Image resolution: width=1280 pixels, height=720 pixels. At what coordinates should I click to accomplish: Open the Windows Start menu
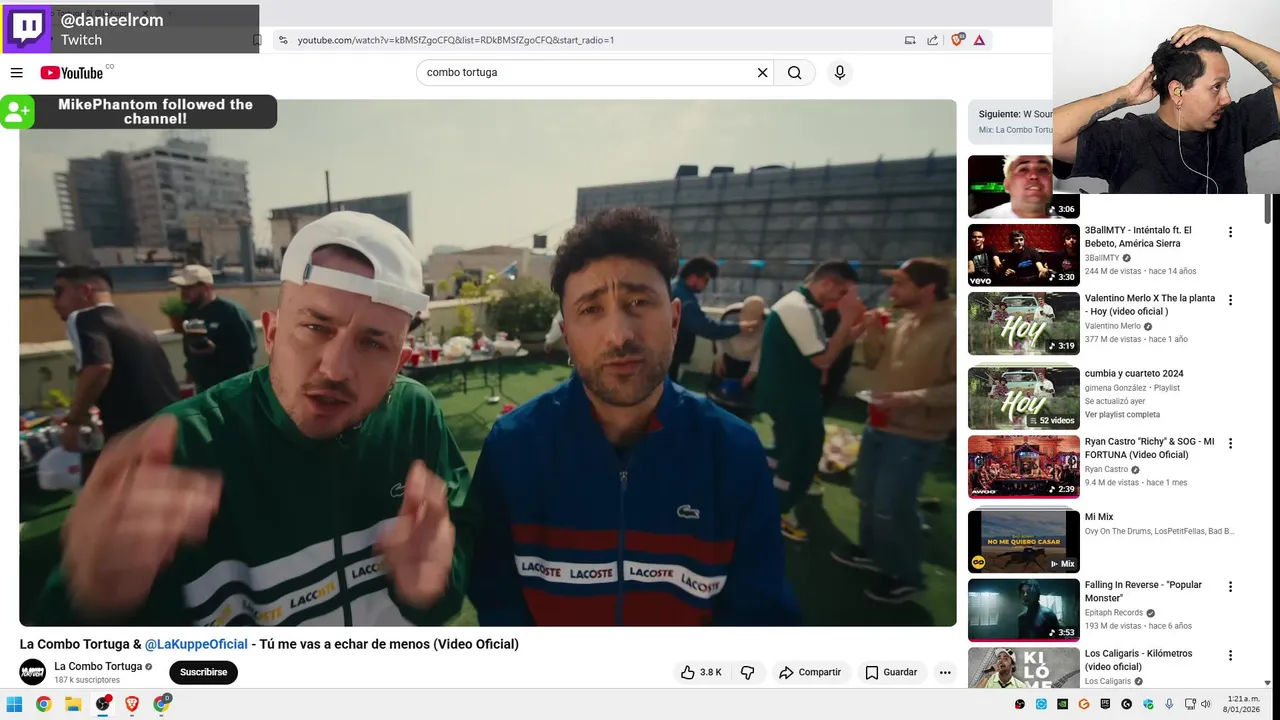[14, 704]
